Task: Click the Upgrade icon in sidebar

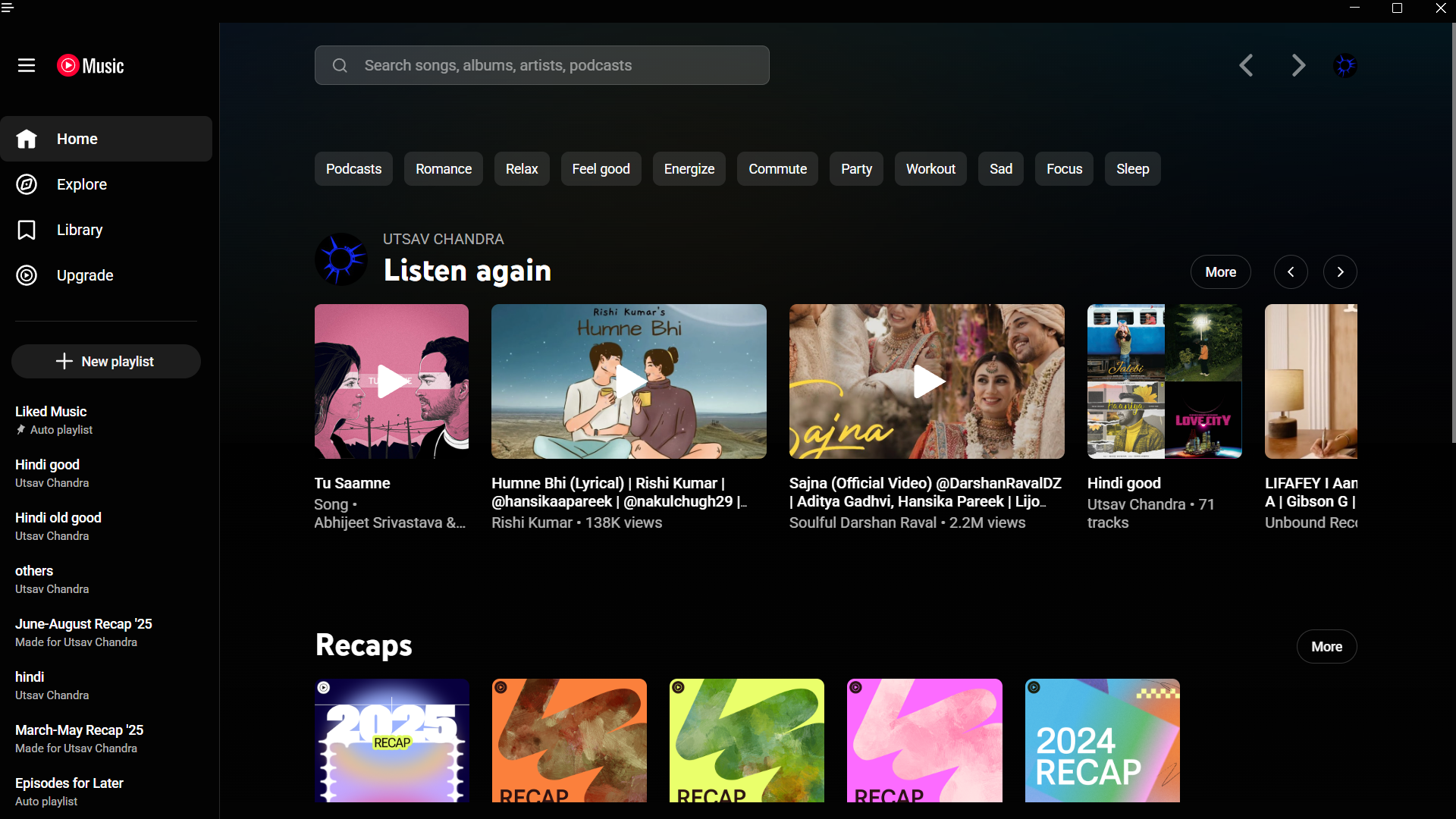Action: [27, 275]
